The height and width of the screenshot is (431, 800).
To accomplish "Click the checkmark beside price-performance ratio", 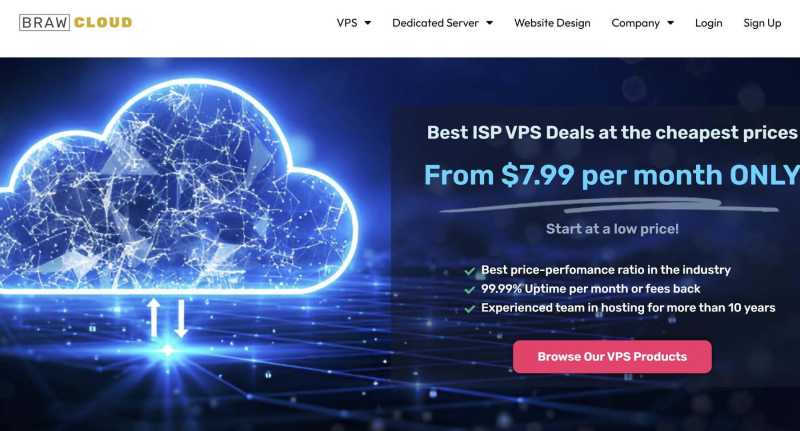I will [x=470, y=271].
